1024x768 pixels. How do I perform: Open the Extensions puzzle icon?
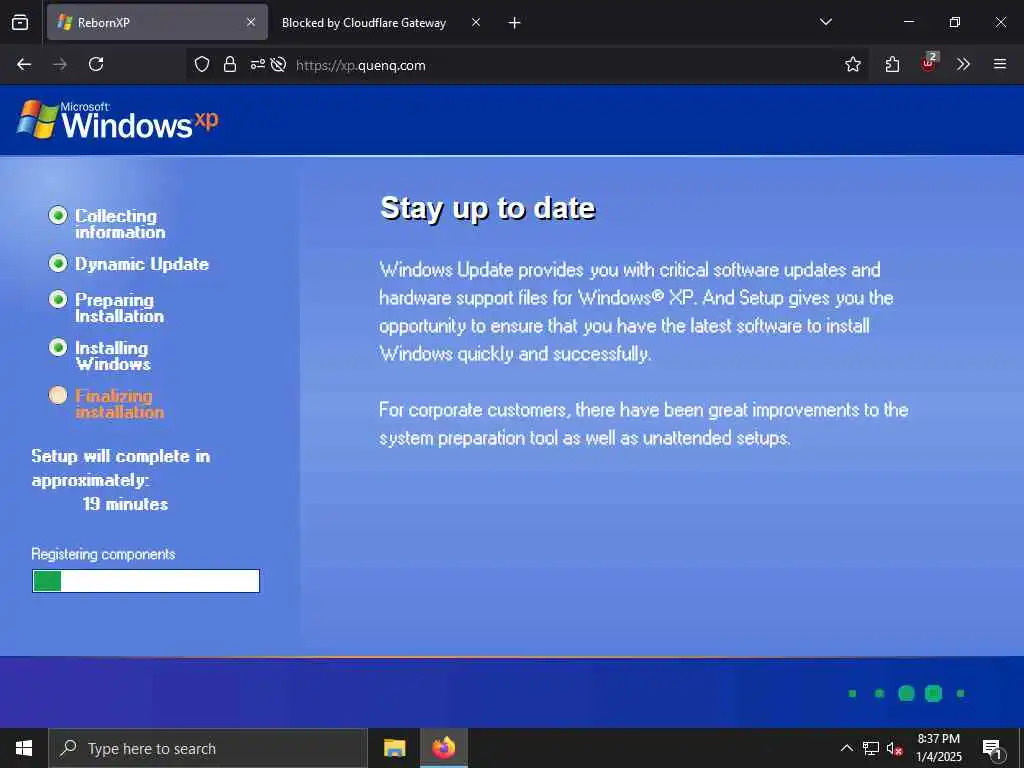pos(892,64)
